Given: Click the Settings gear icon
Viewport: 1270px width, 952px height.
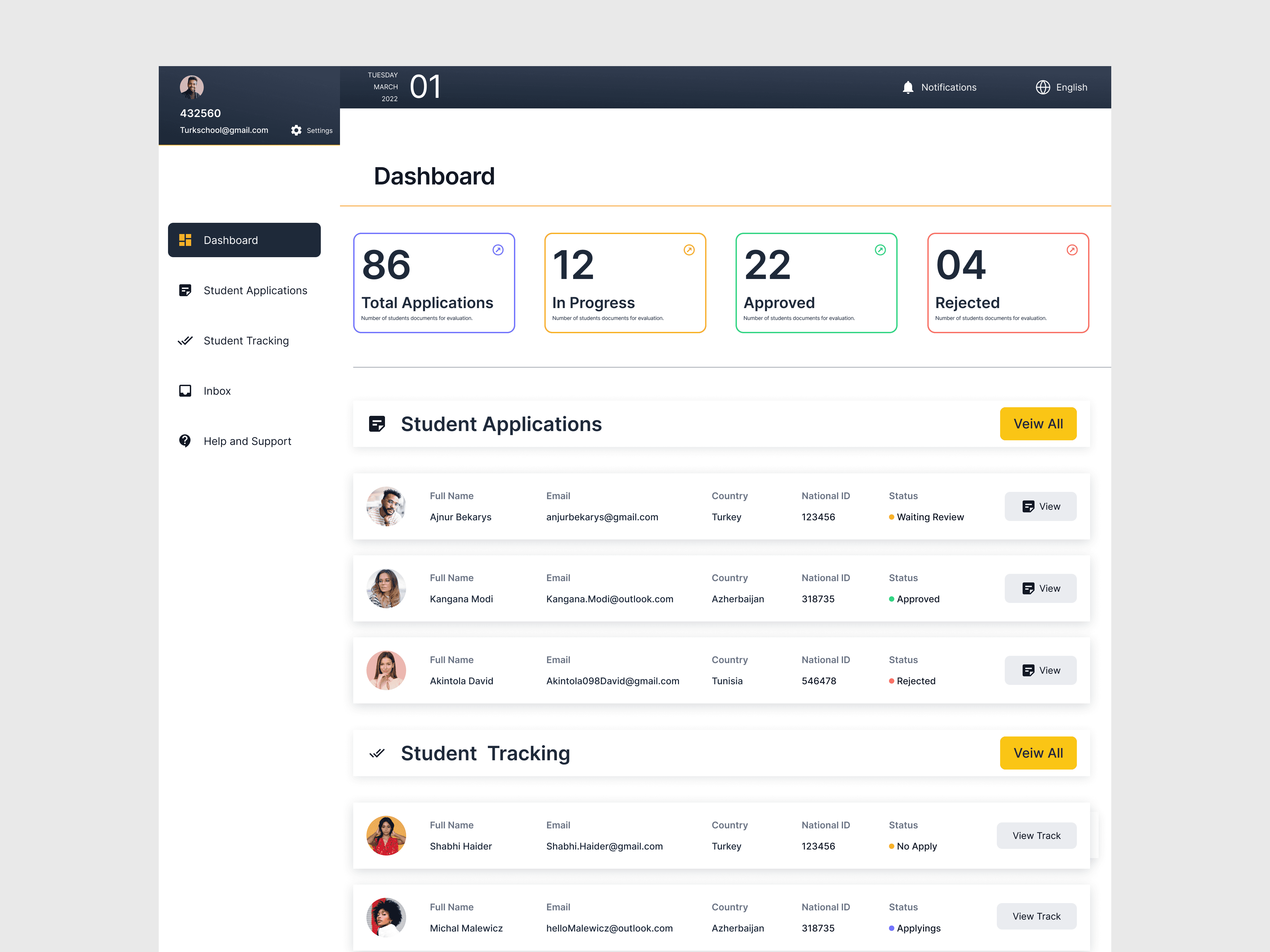Looking at the screenshot, I should point(296,130).
